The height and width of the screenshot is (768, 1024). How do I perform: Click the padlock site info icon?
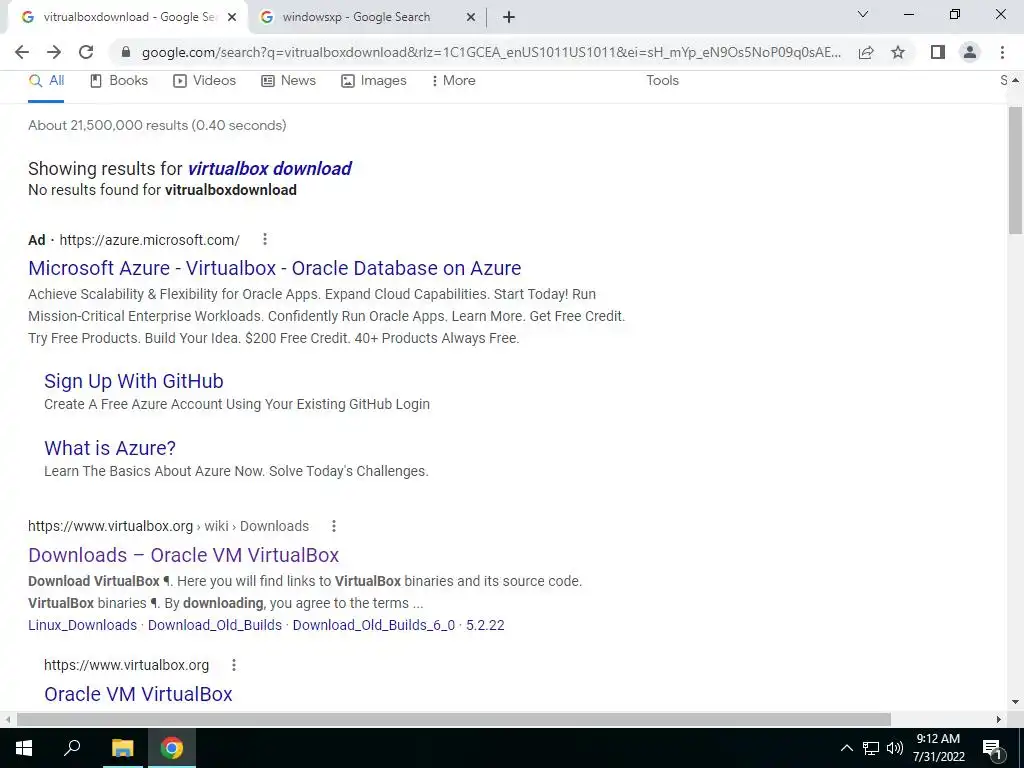point(126,52)
